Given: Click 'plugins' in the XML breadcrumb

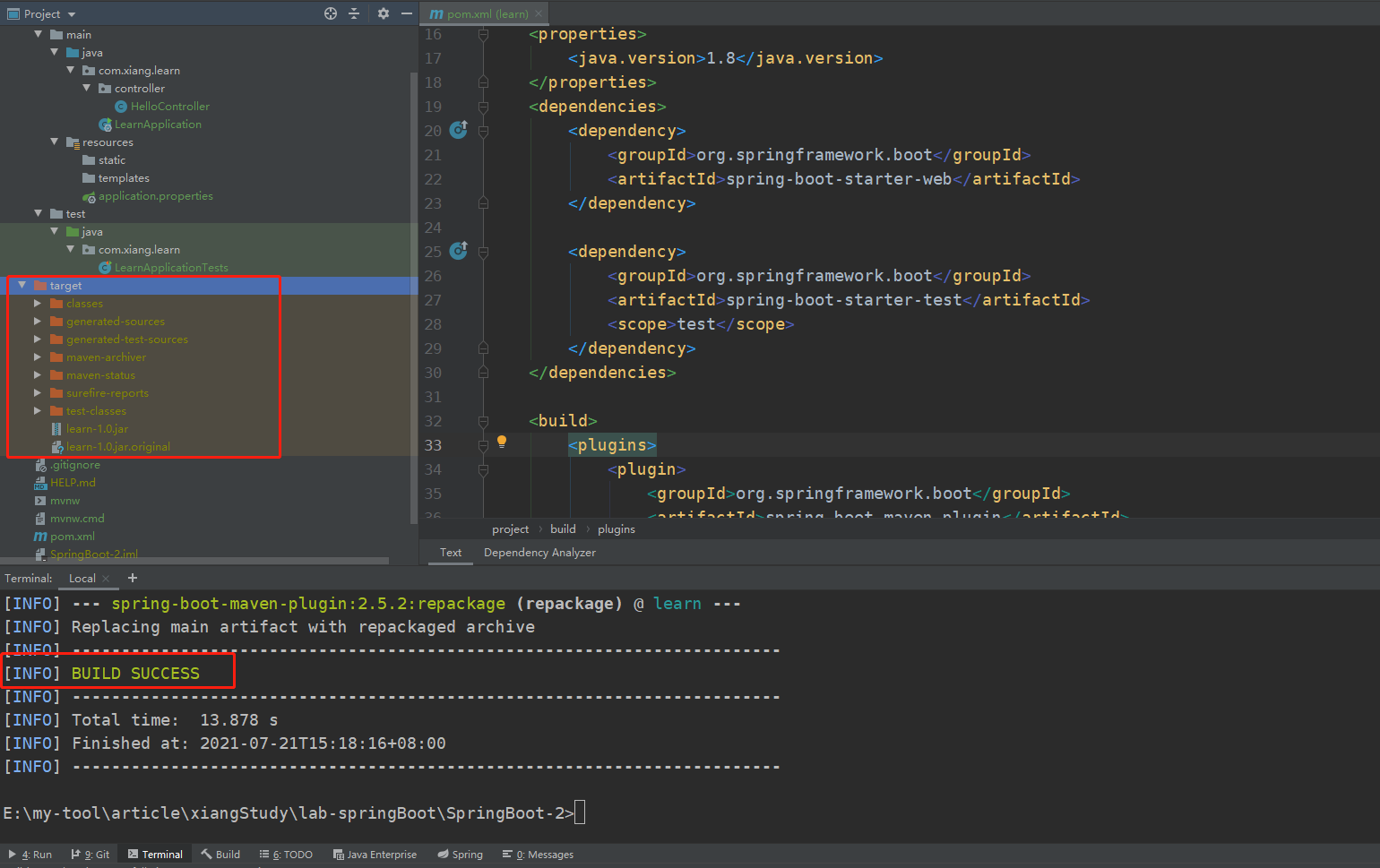Looking at the screenshot, I should click(617, 529).
